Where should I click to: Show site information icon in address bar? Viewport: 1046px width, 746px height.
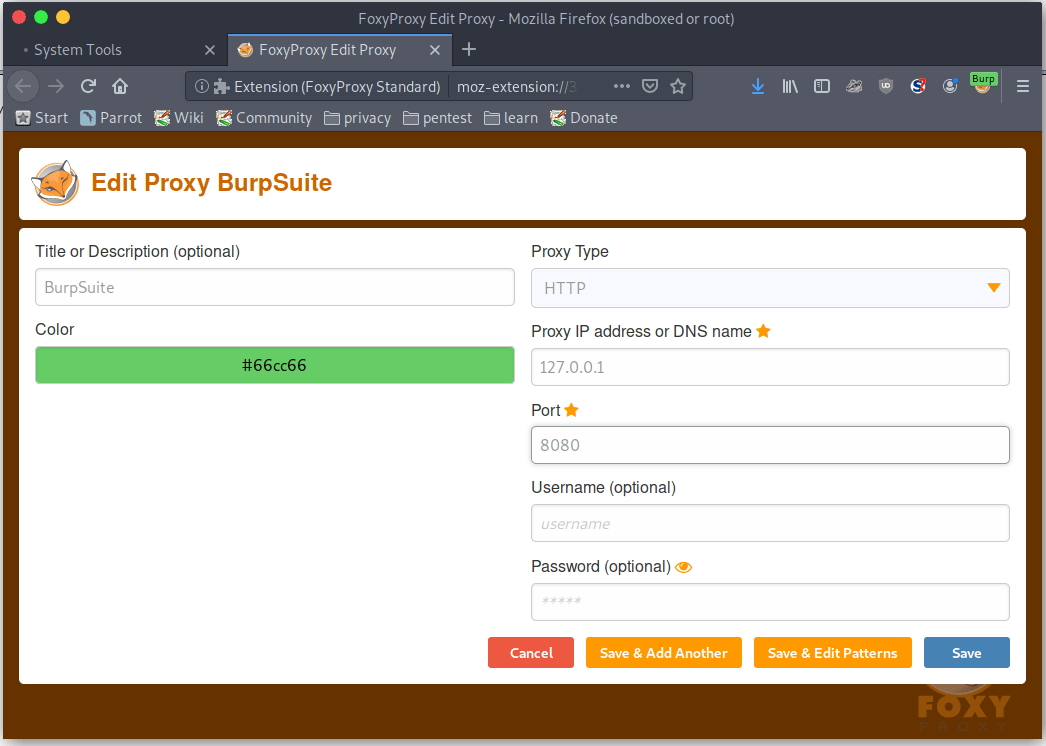(x=201, y=87)
